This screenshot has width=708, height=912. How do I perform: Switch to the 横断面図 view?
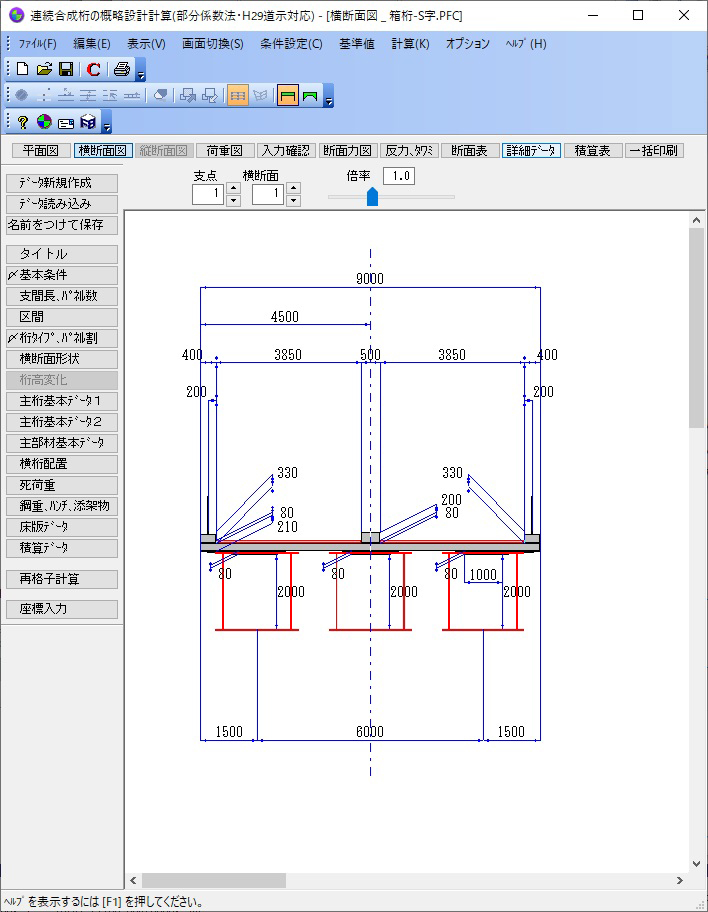(x=103, y=151)
